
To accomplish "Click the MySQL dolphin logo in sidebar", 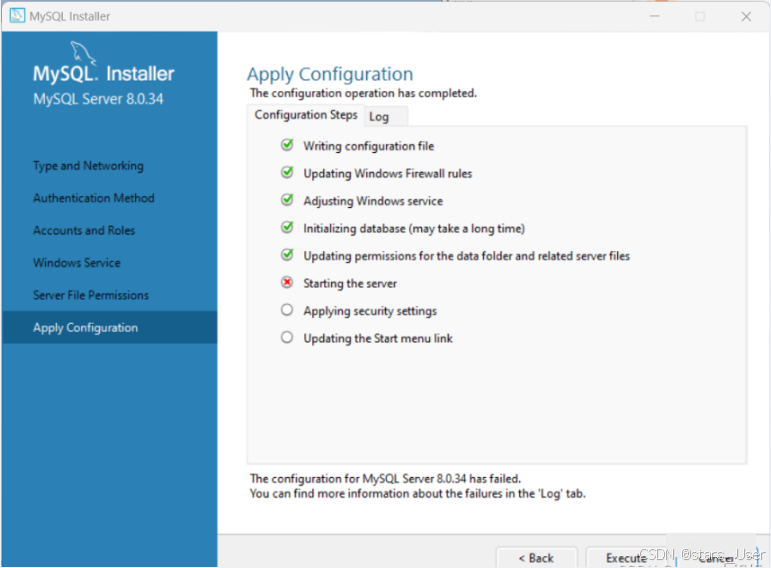I will point(83,53).
